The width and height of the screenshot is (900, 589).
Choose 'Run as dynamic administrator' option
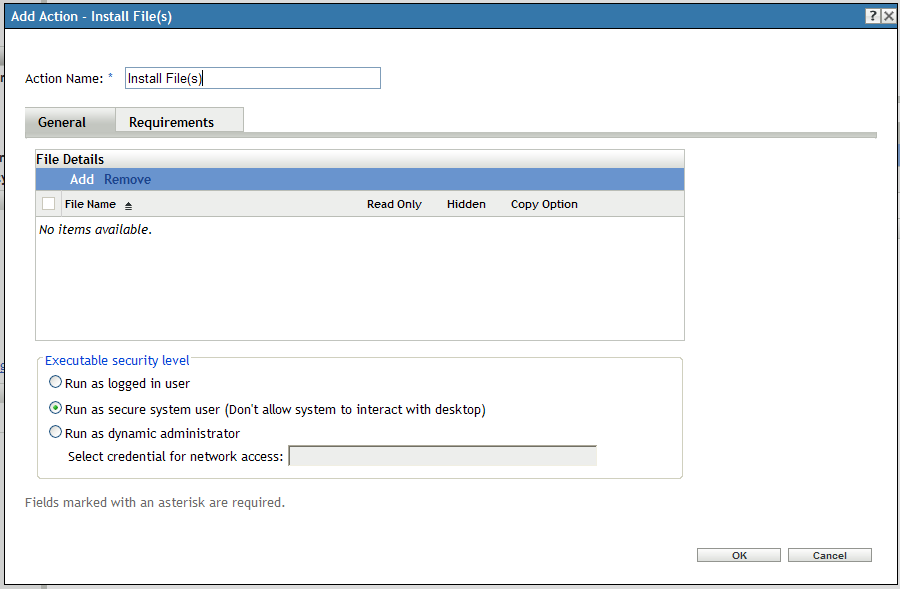pyautogui.click(x=56, y=432)
